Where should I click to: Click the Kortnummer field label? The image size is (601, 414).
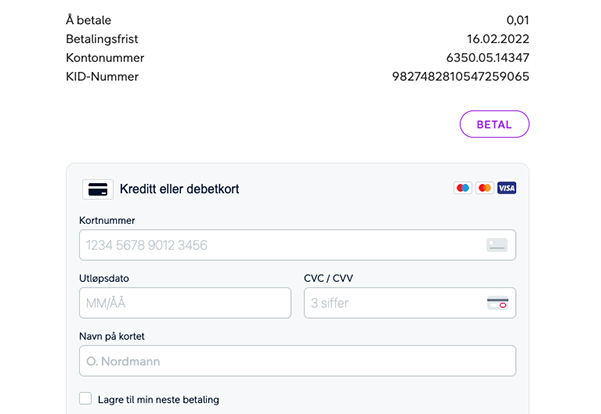107,220
